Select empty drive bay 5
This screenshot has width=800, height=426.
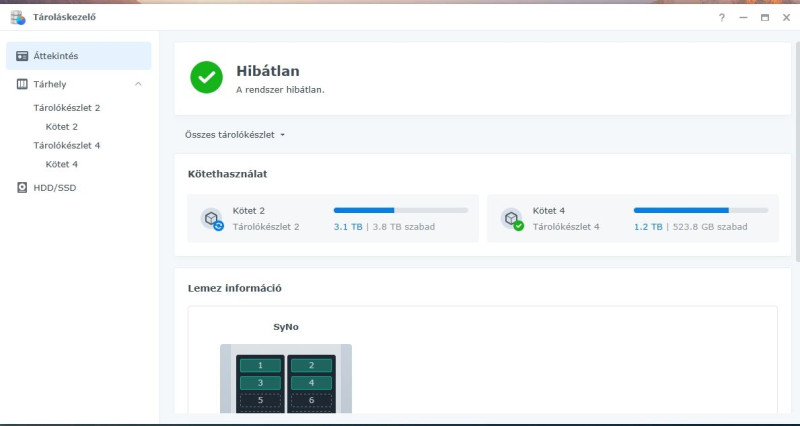pyautogui.click(x=260, y=400)
